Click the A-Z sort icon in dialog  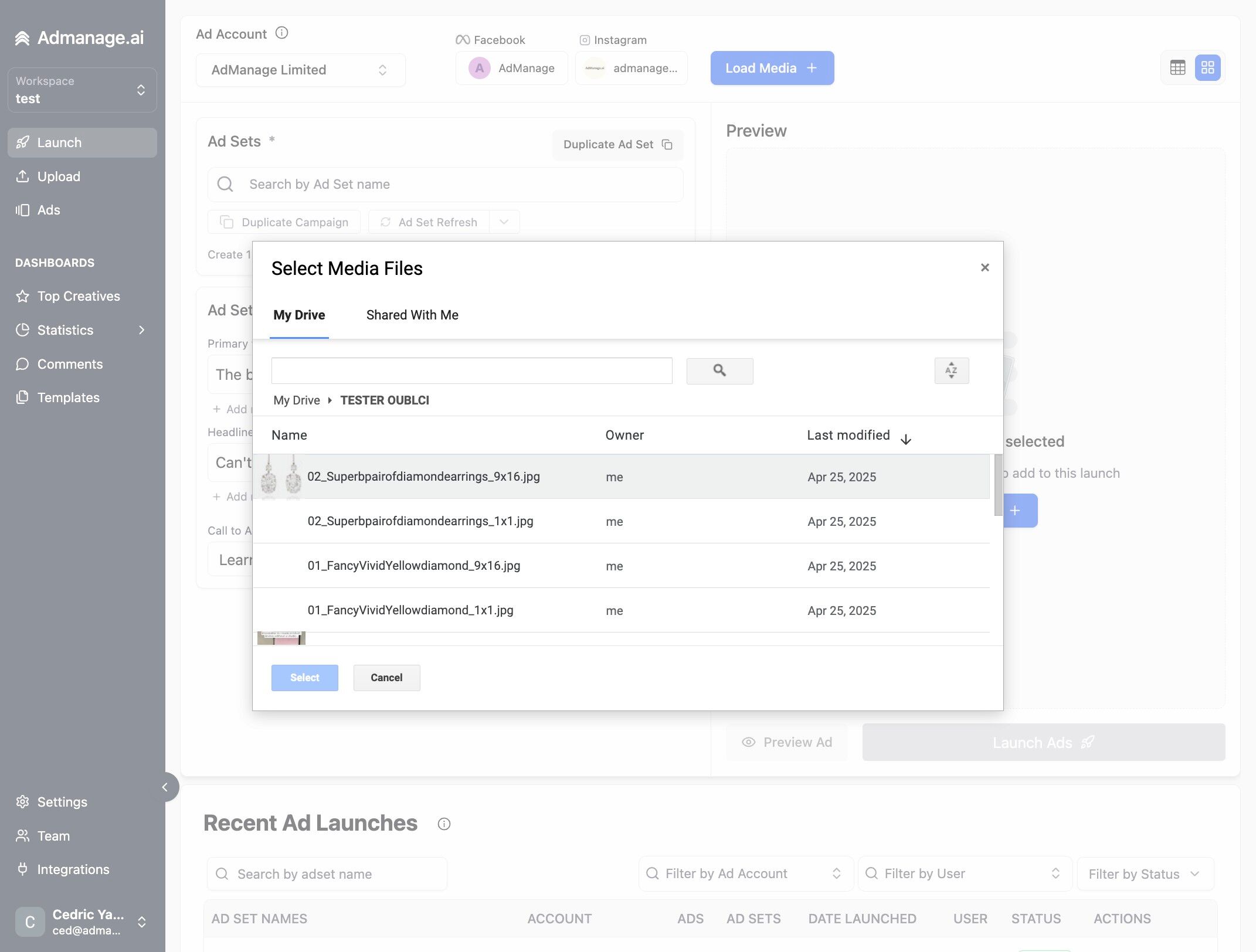pos(951,370)
